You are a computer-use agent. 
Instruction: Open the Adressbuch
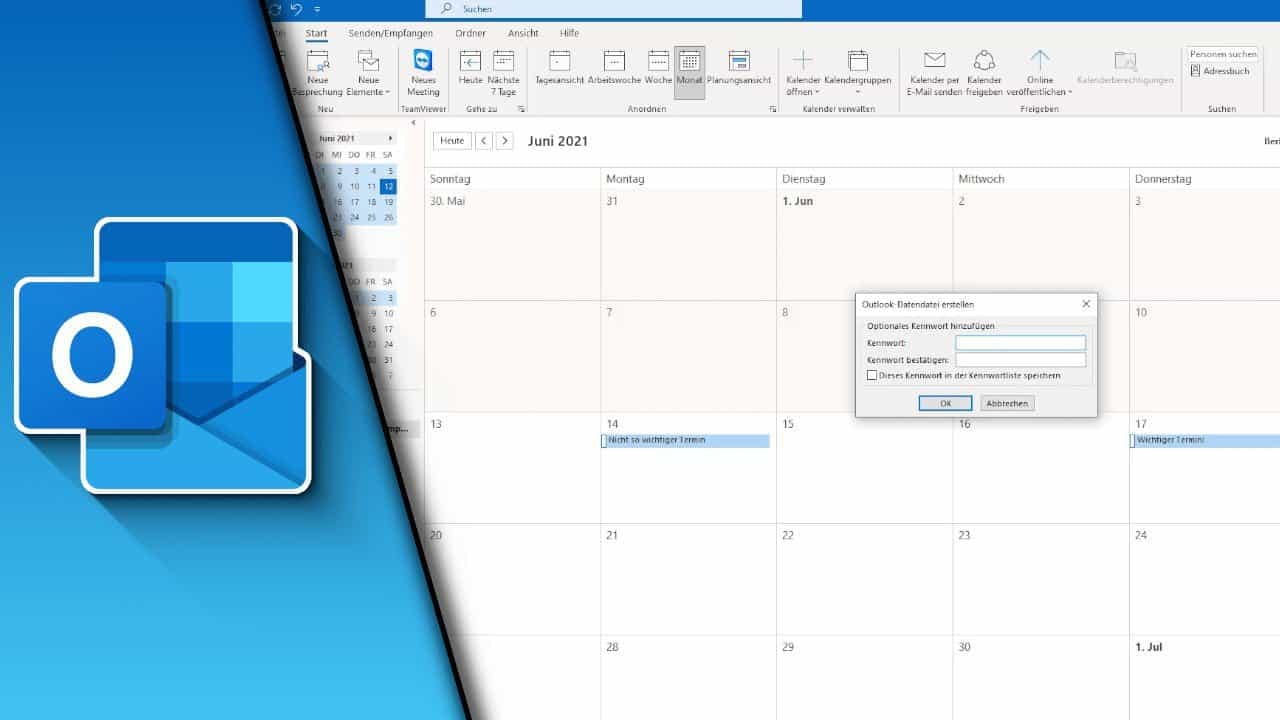(x=1220, y=71)
